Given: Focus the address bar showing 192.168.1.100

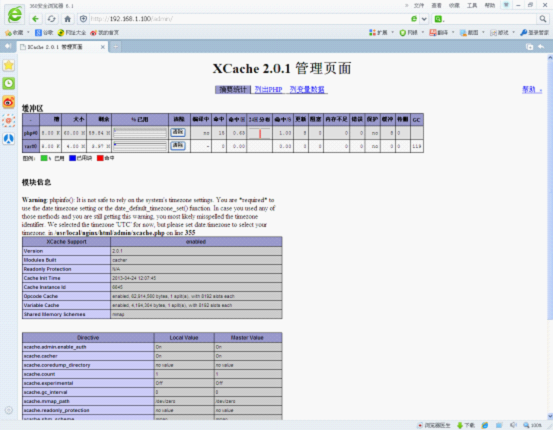Looking at the screenshot, I should [247, 19].
